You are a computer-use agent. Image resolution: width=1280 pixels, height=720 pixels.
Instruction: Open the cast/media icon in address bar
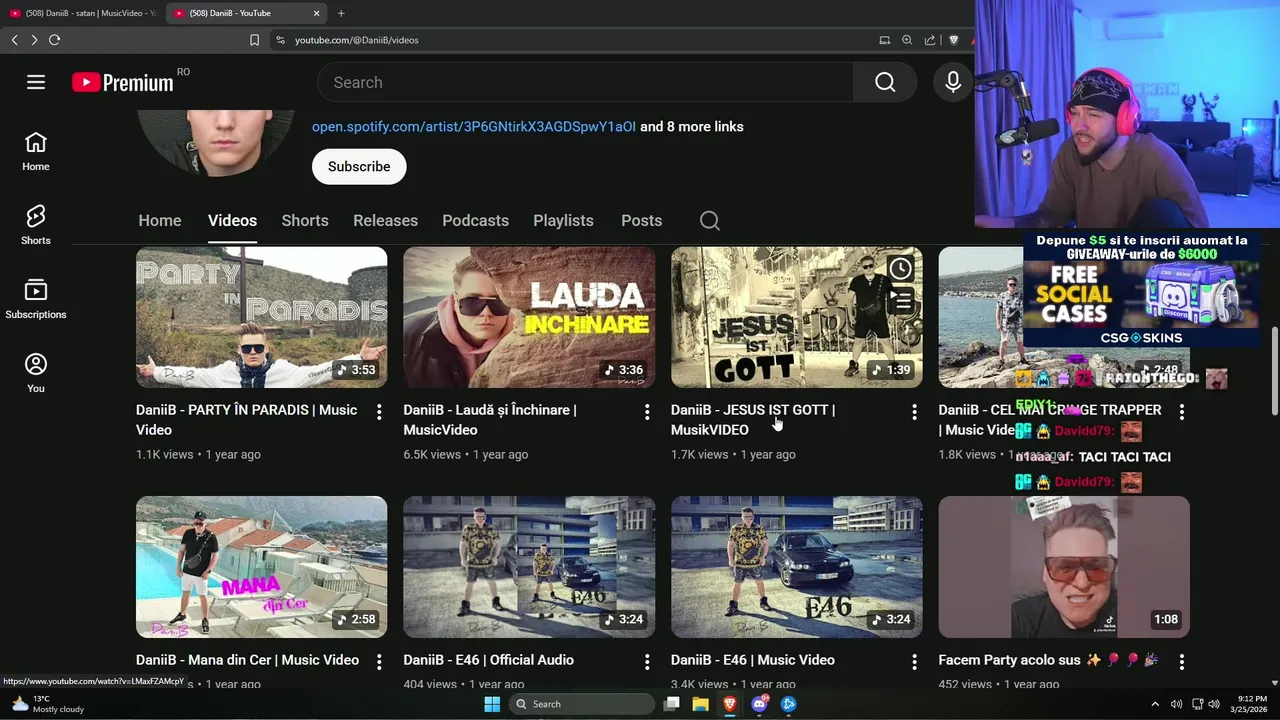click(884, 40)
